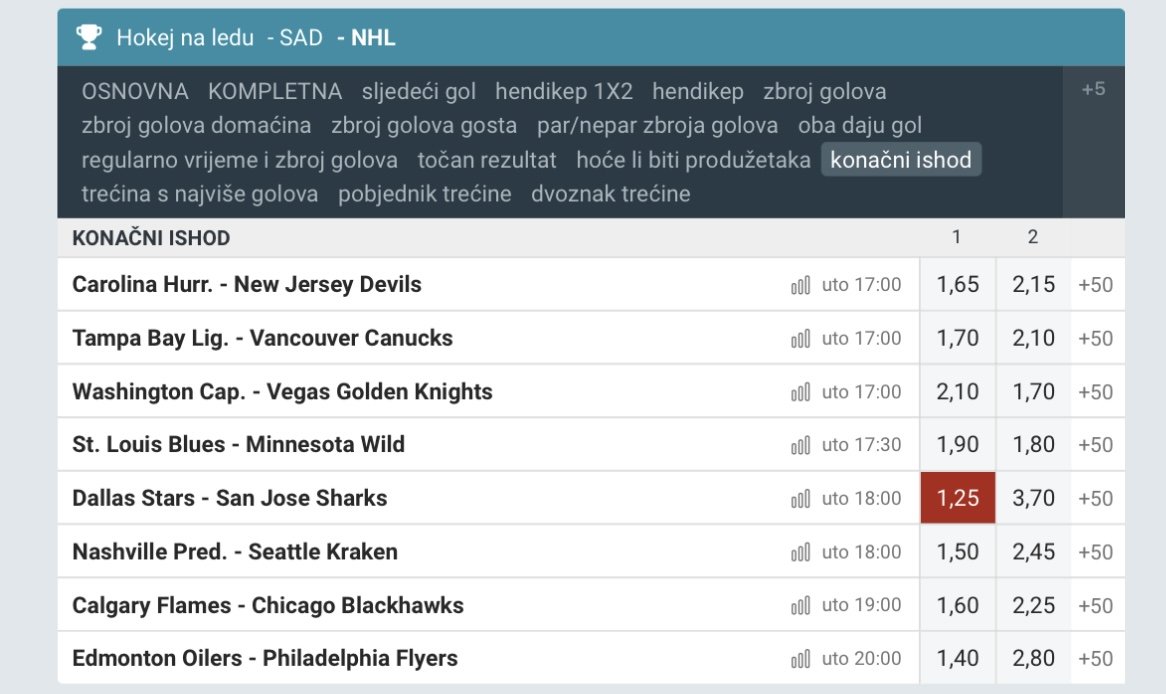Expand the +5 more bet types

click(1093, 89)
